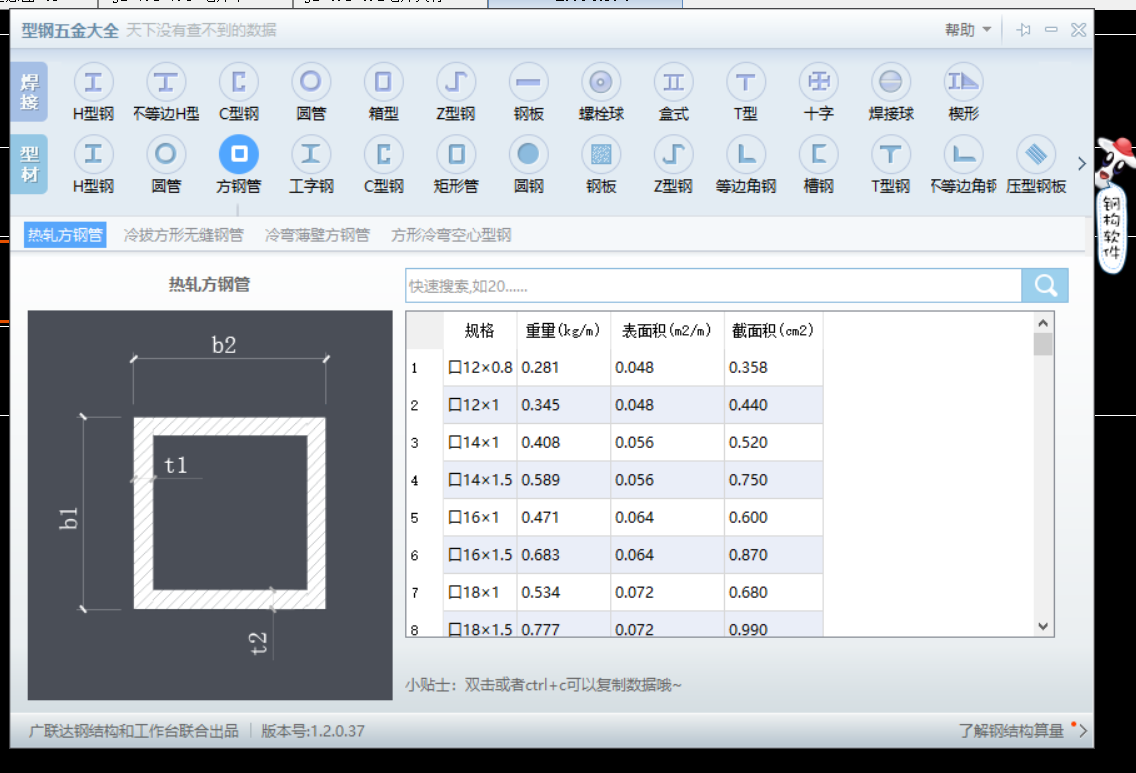Click the magnifier search button
Image resolution: width=1136 pixels, height=773 pixels.
click(1045, 285)
